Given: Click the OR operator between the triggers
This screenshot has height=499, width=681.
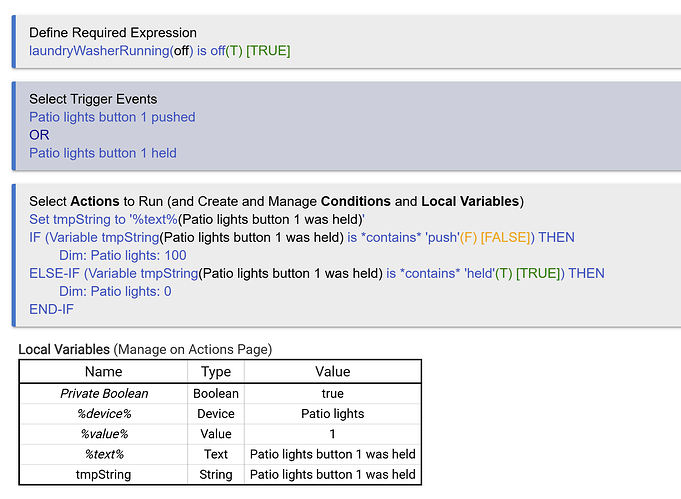Looking at the screenshot, I should [39, 135].
